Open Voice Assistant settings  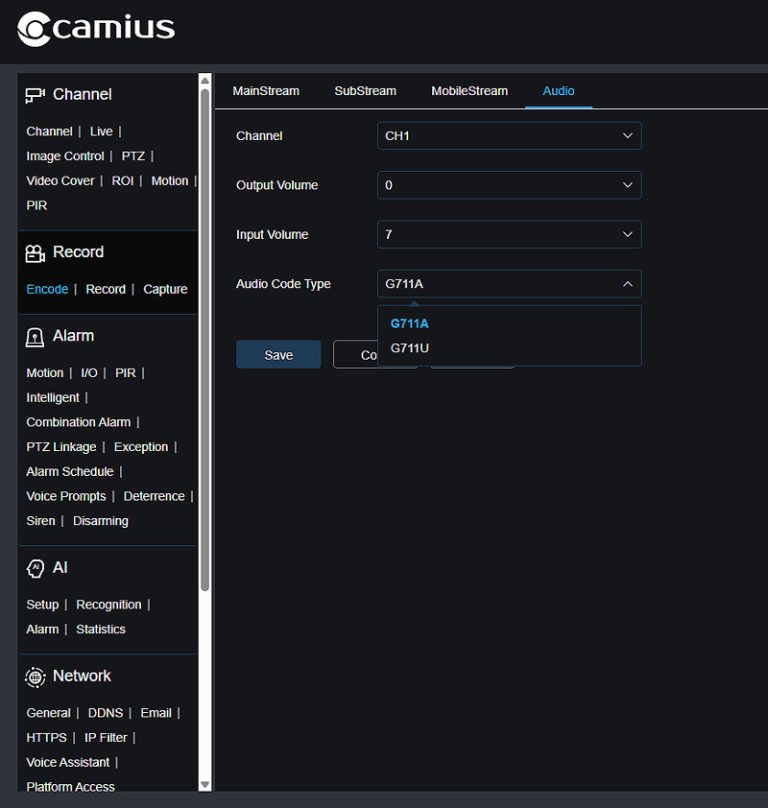point(68,762)
